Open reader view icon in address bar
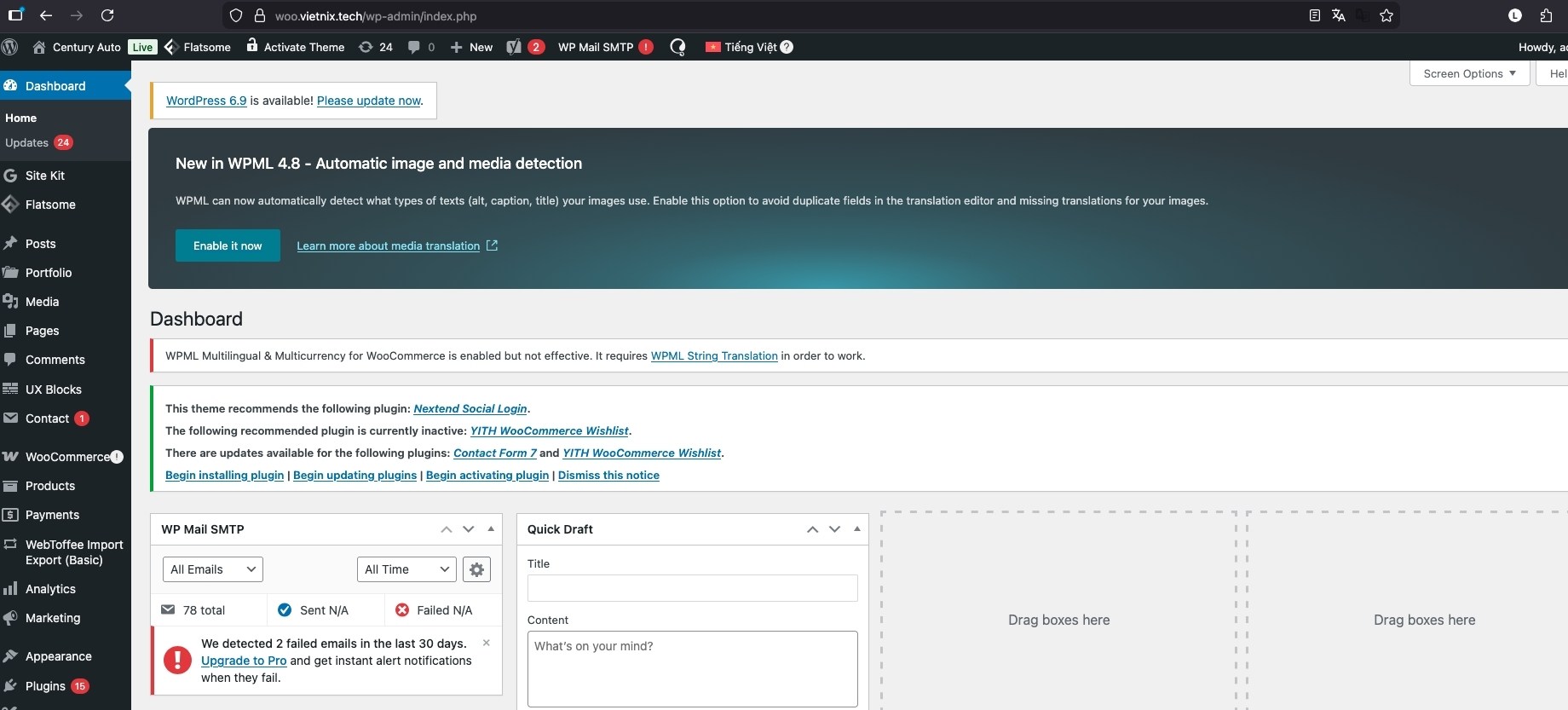 pos(1314,15)
